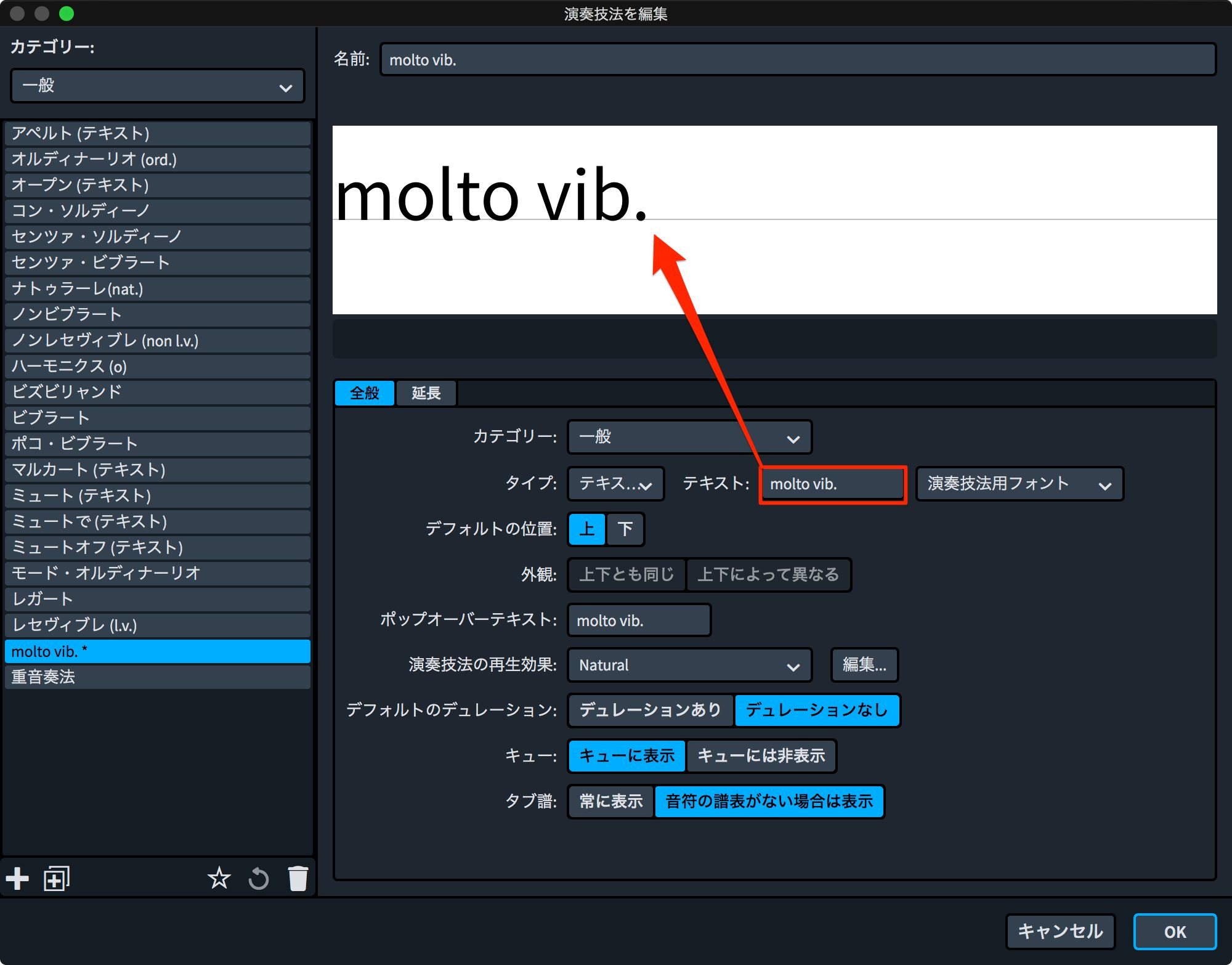Select 上 default position toggle

pyautogui.click(x=587, y=529)
